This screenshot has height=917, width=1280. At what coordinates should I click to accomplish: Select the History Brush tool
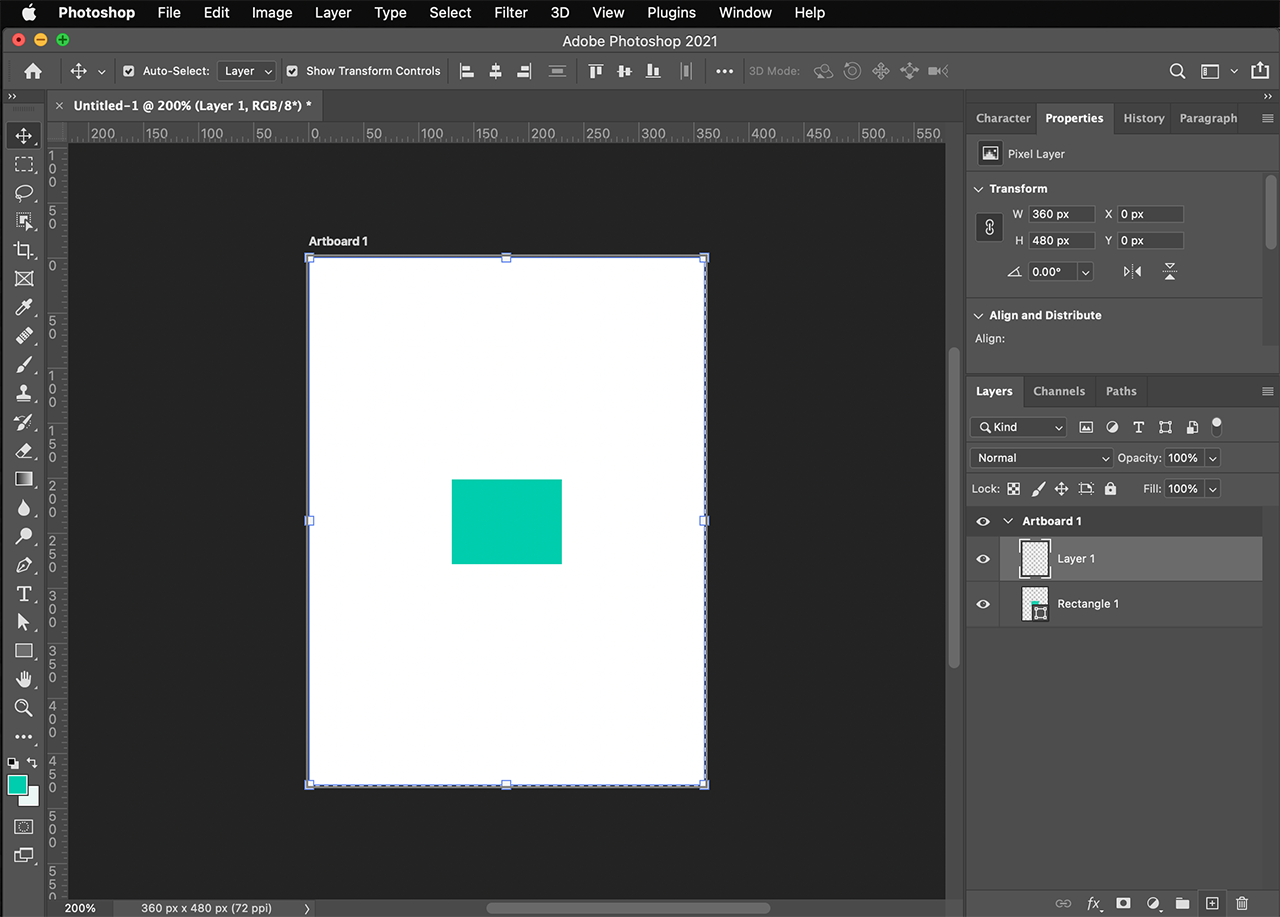(x=24, y=422)
